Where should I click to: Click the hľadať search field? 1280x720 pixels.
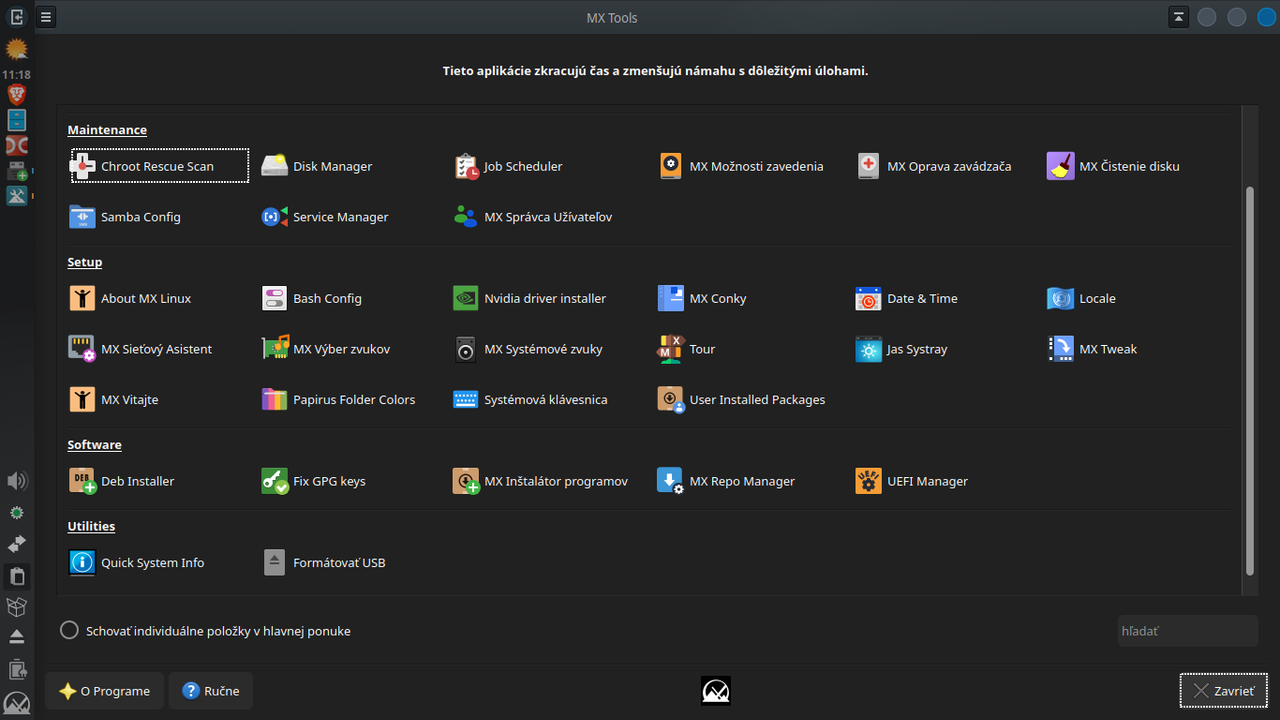pyautogui.click(x=1187, y=631)
